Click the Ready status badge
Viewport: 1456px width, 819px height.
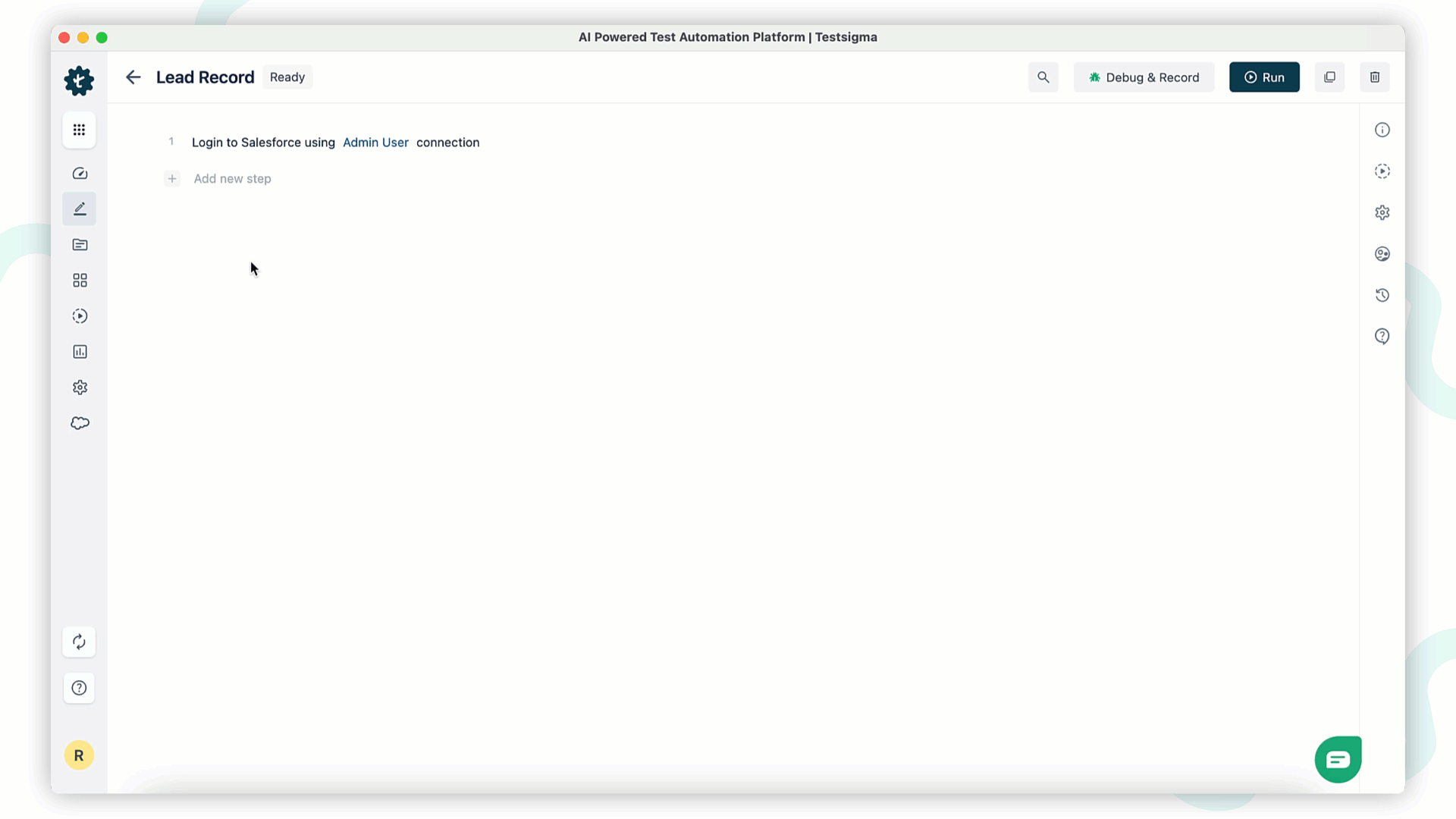(x=287, y=77)
